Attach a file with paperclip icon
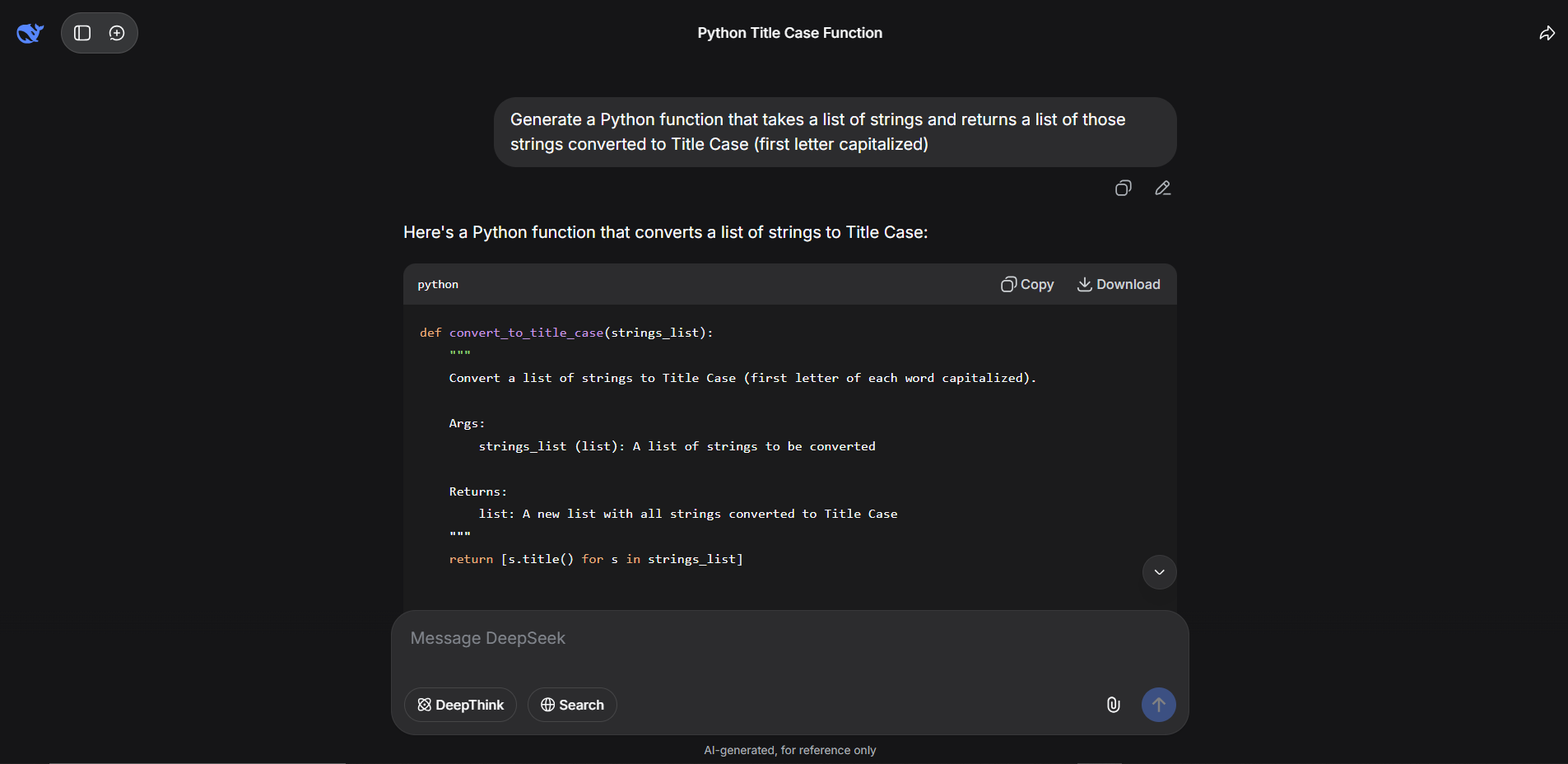This screenshot has width=1568, height=764. click(x=1113, y=705)
